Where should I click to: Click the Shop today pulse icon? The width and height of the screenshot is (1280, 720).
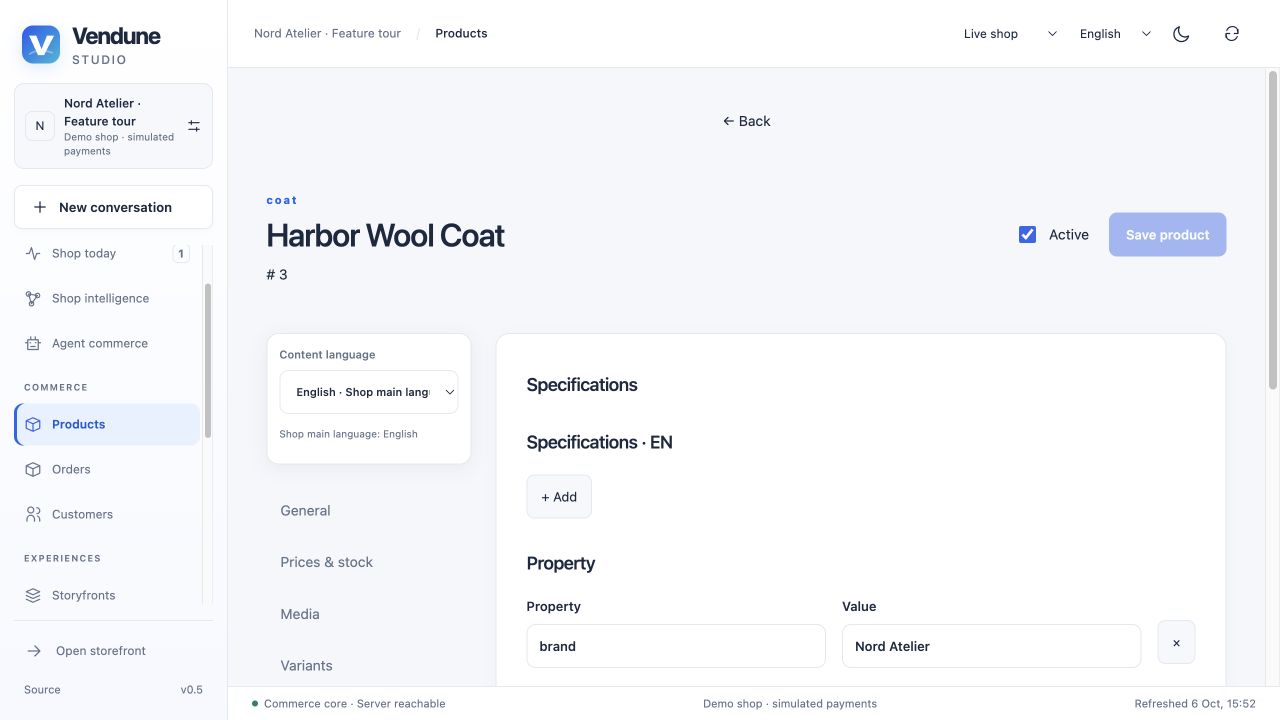pos(33,253)
